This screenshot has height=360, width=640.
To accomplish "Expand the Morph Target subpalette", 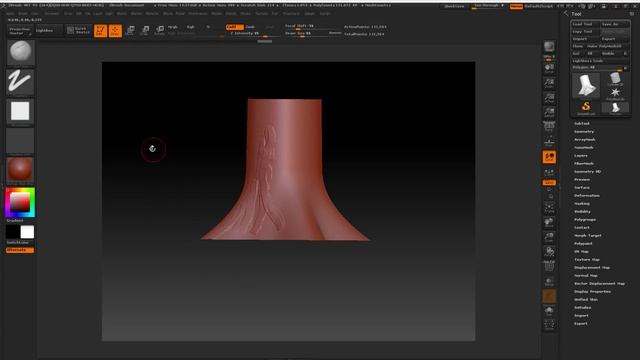I will (x=588, y=236).
